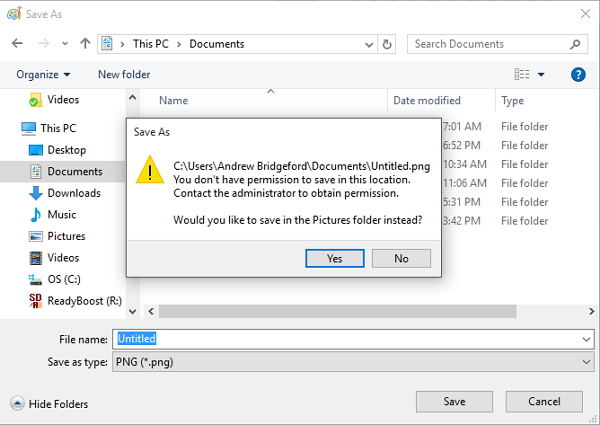
Task: Open Downloads in the navigation pane
Action: [65, 193]
